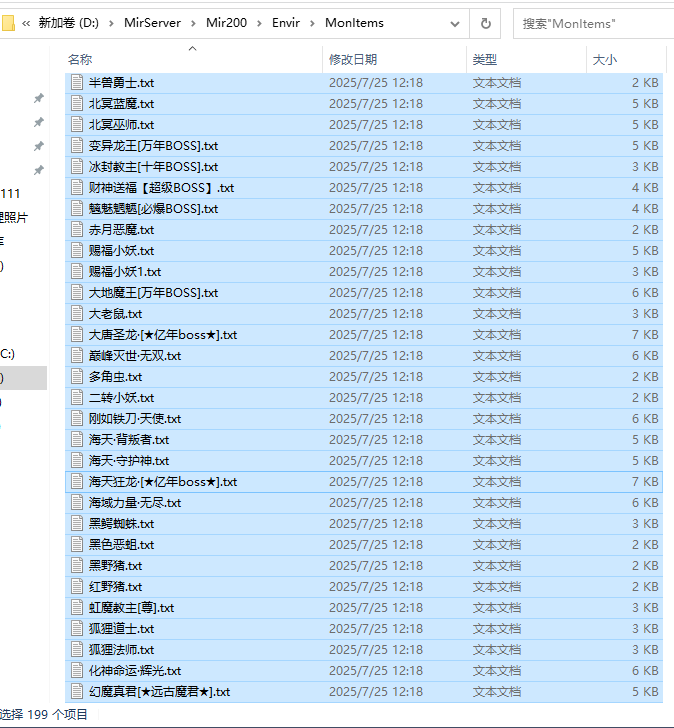
Task: Click the file icon of 巅峰灭世·无双.txt
Action: pos(77,356)
